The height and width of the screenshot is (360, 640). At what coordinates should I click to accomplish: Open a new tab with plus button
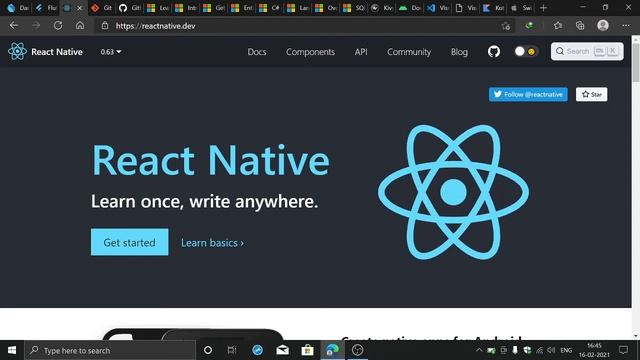coord(543,8)
